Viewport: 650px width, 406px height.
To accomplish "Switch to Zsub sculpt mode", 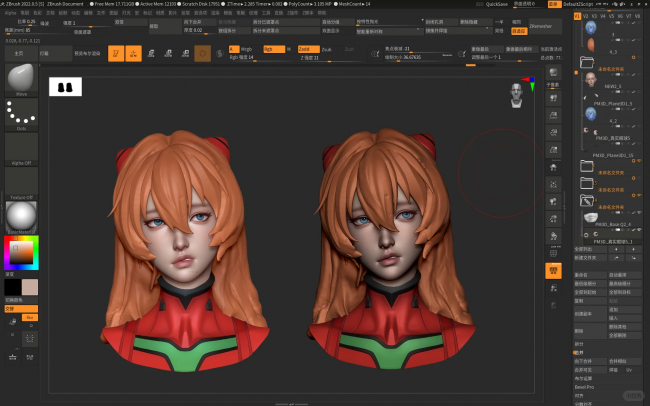I will tap(327, 49).
